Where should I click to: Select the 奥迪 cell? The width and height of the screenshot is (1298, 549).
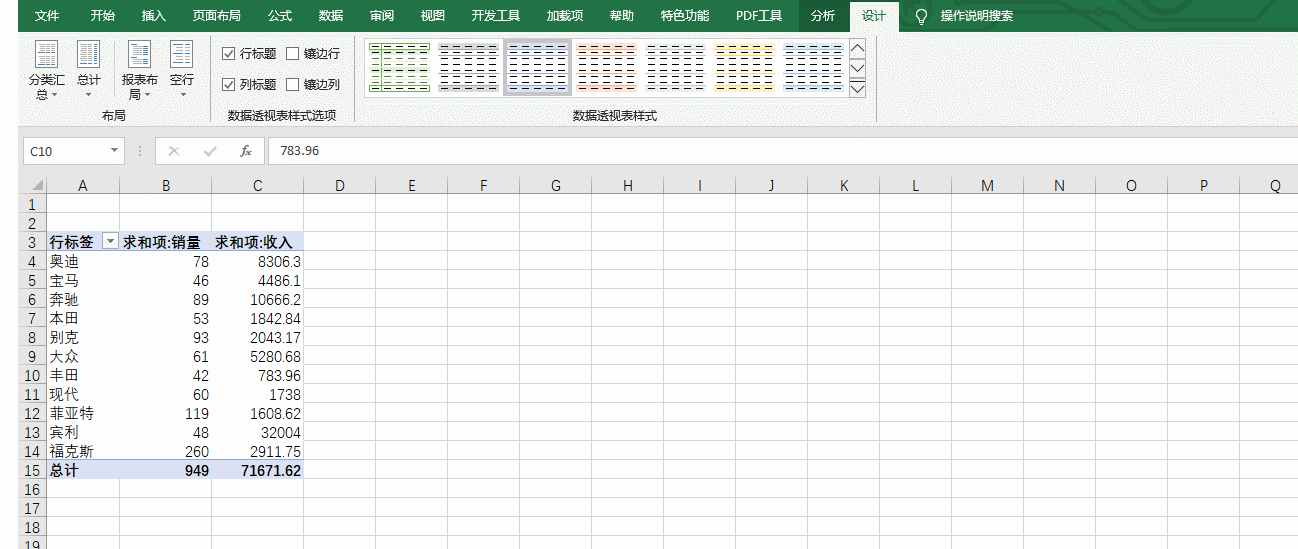[83, 261]
